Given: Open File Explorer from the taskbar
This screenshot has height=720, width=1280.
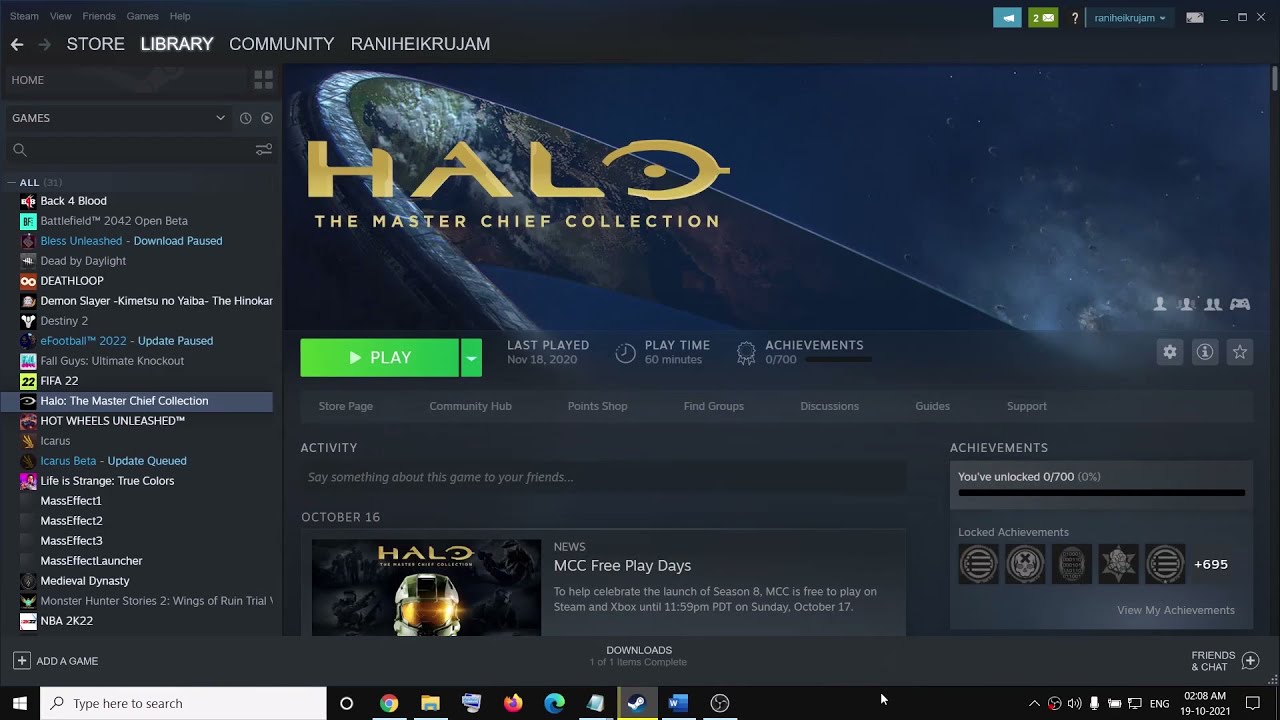Looking at the screenshot, I should pos(430,703).
